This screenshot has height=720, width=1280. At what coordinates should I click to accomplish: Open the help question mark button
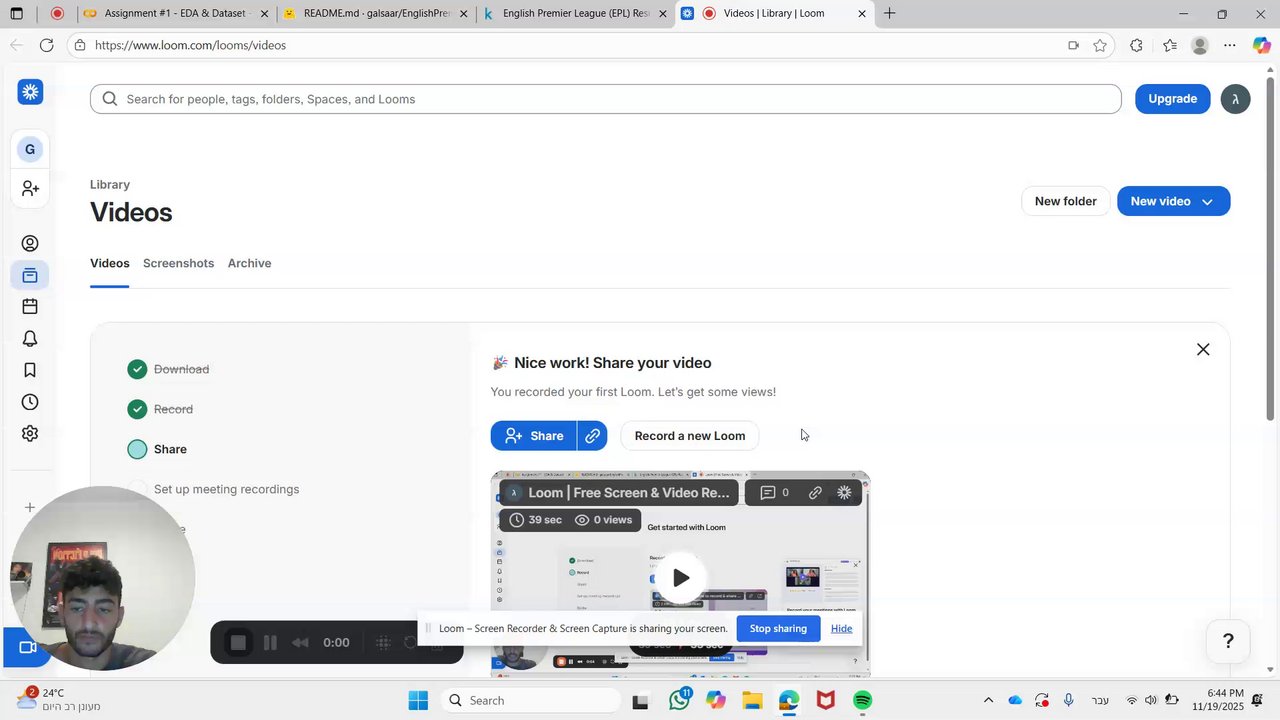click(1228, 641)
